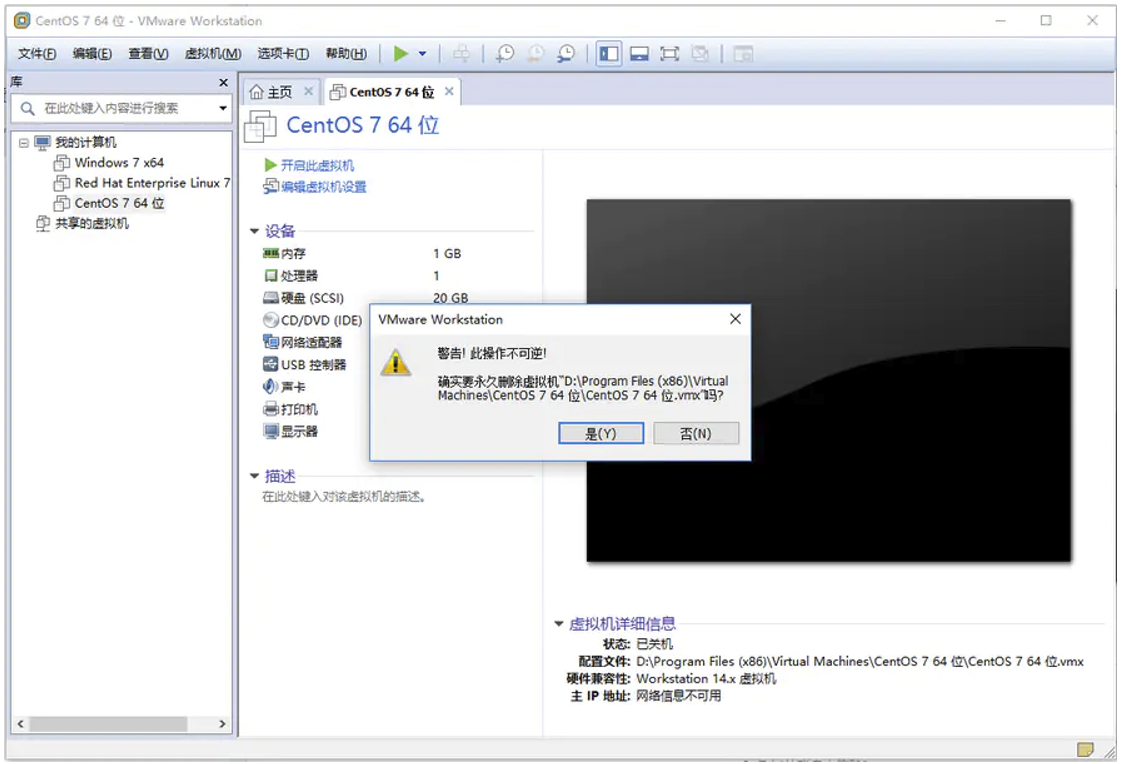Select the CD/DVD (IDE) device row
The width and height of the screenshot is (1122, 764).
(313, 320)
